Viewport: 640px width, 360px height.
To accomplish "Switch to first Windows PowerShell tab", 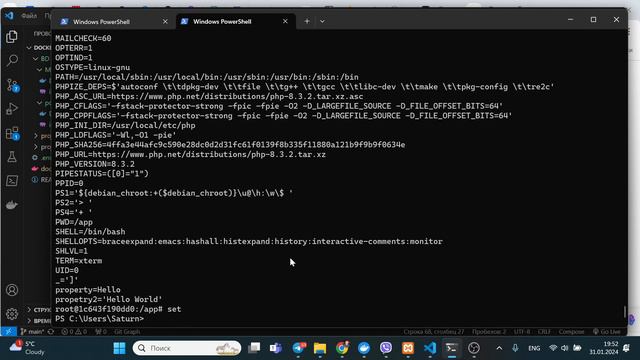I will tap(101, 22).
